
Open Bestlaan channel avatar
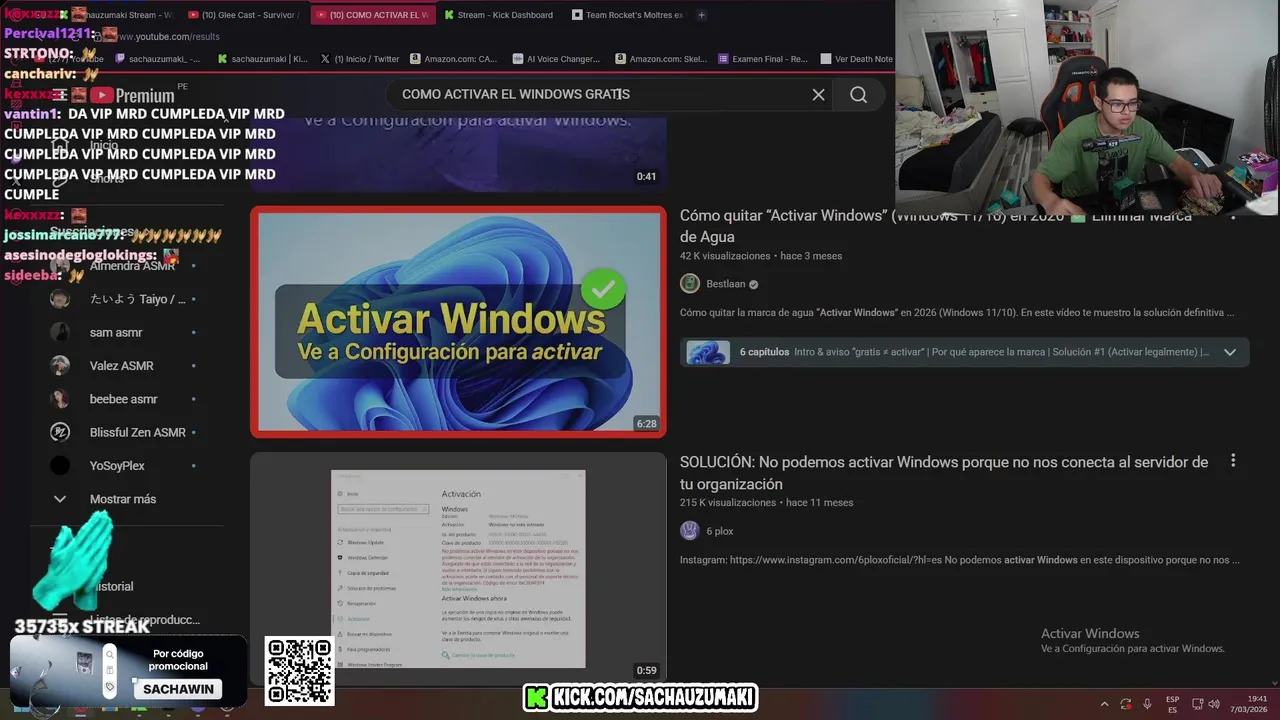(x=690, y=284)
